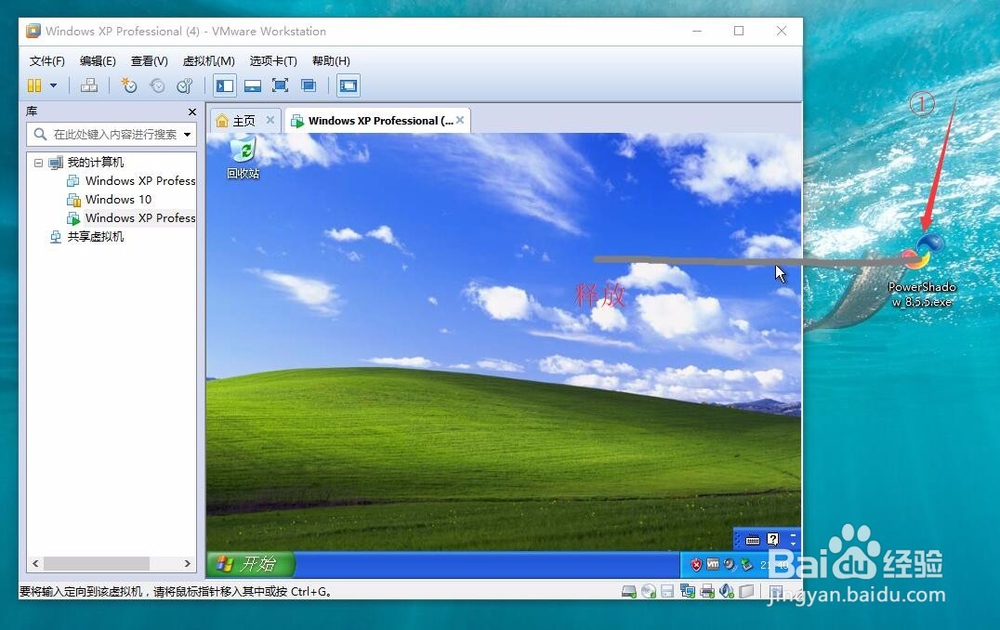Click the safely remove hardware tray icon
The height and width of the screenshot is (630, 1000).
click(746, 564)
